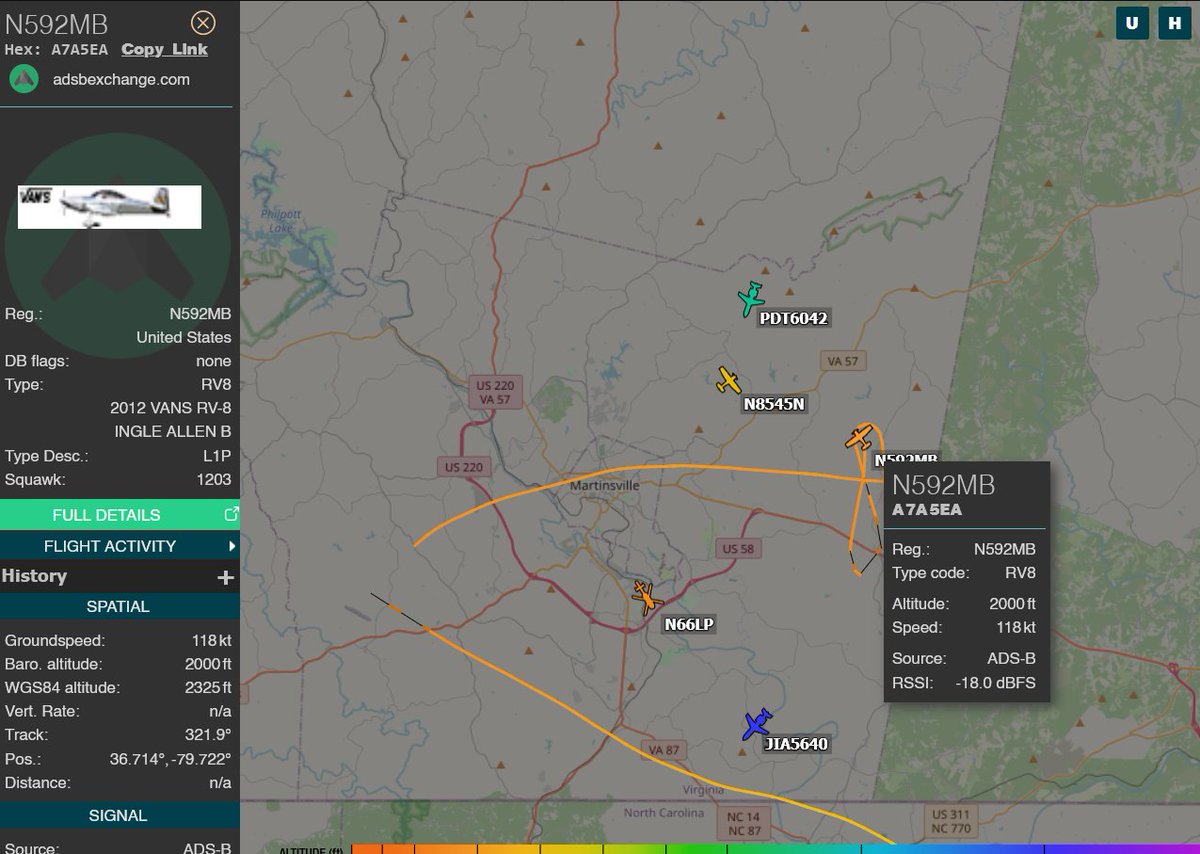Click the WGS84 altitude value 2325 ft
Screen dimensions: 1200x854
pyautogui.click(x=206, y=688)
